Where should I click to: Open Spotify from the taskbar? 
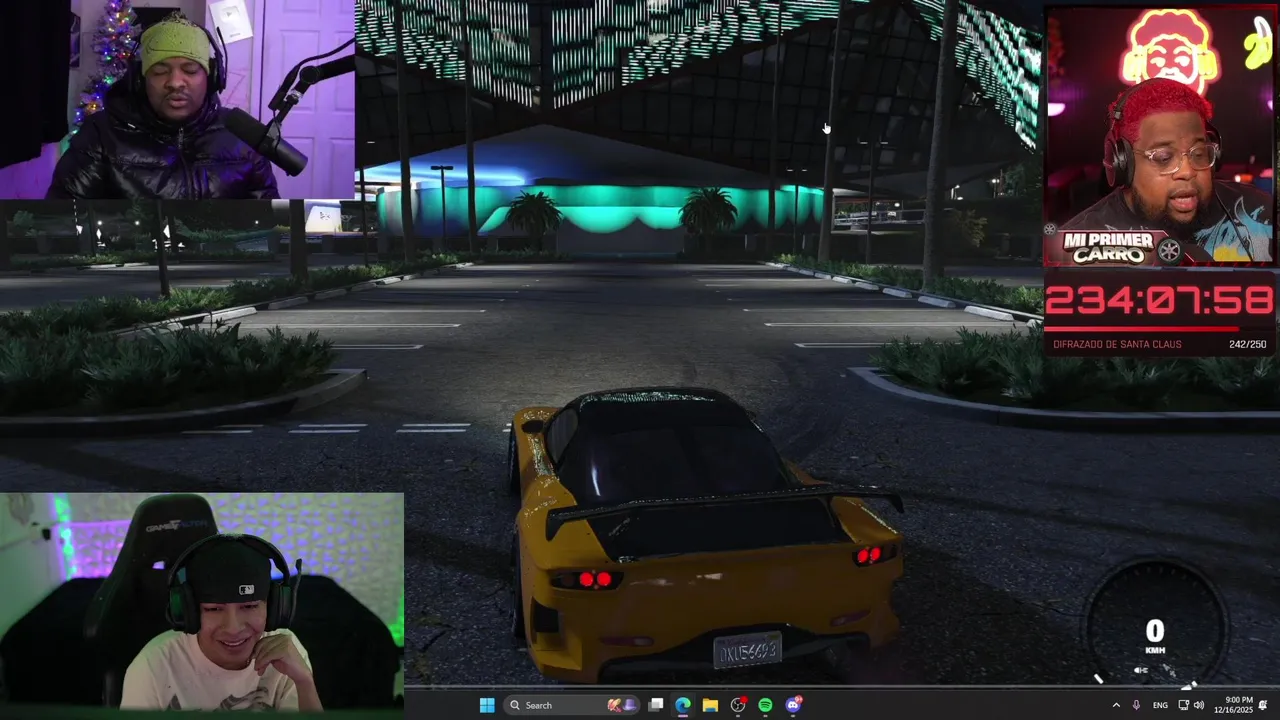coord(765,705)
